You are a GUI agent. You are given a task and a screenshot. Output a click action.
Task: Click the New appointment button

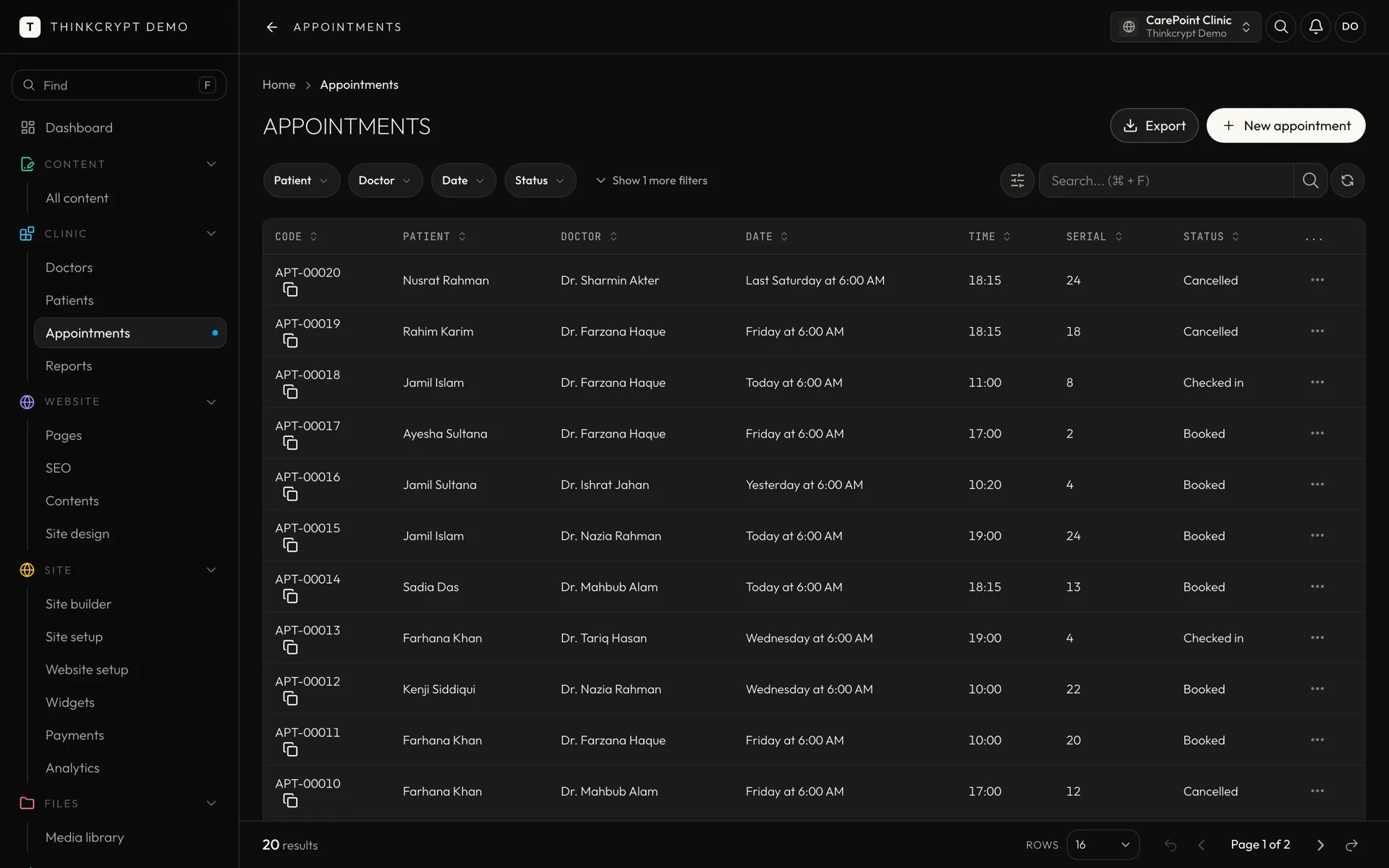pyautogui.click(x=1286, y=126)
